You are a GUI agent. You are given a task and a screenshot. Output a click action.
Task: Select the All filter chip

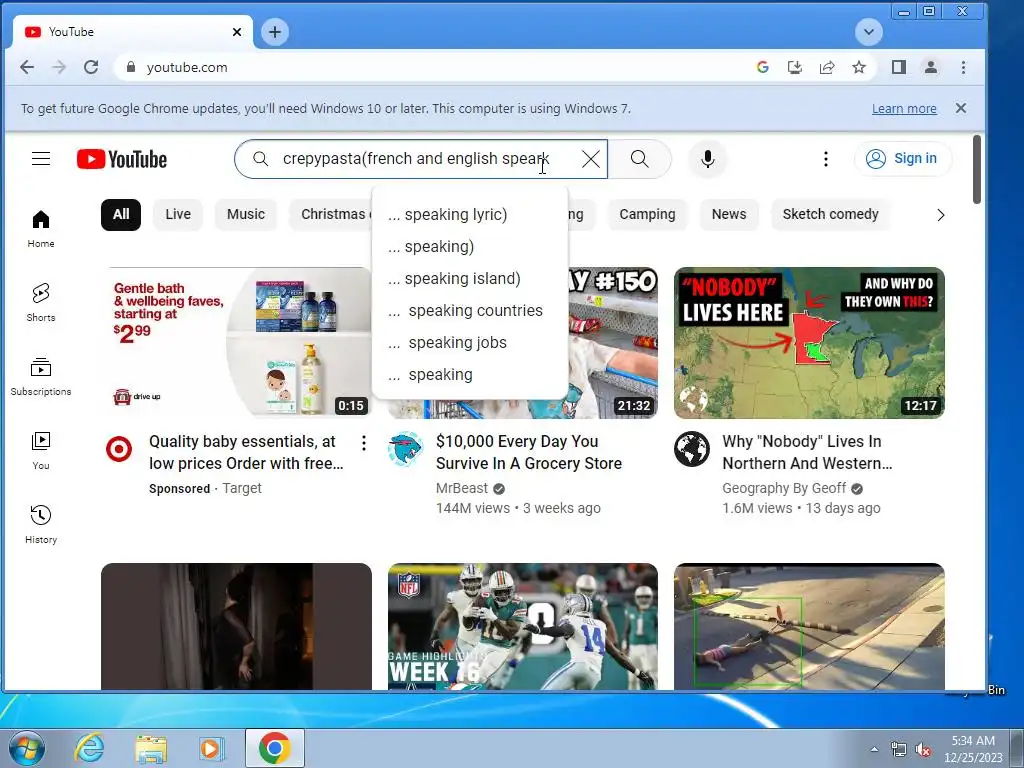pos(121,214)
